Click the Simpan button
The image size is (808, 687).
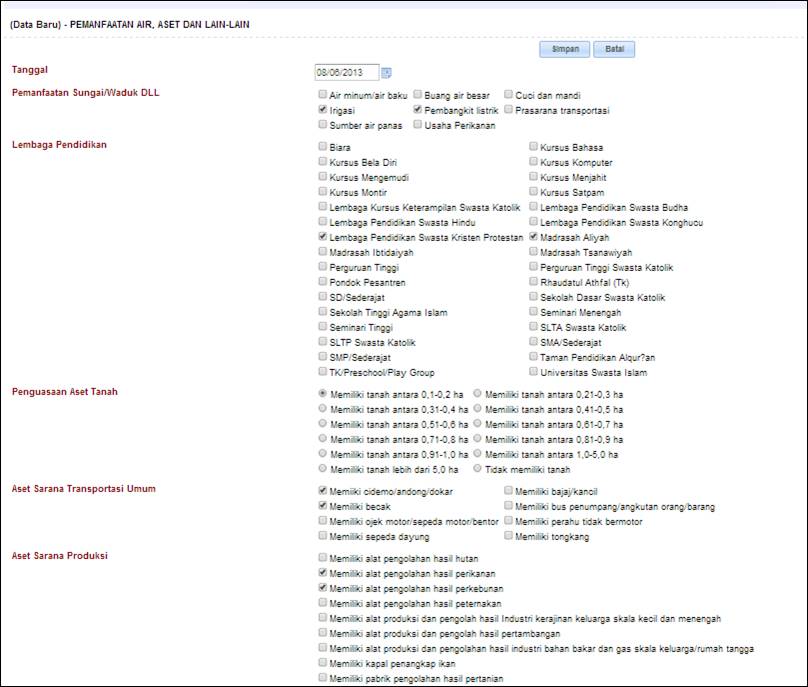click(565, 49)
